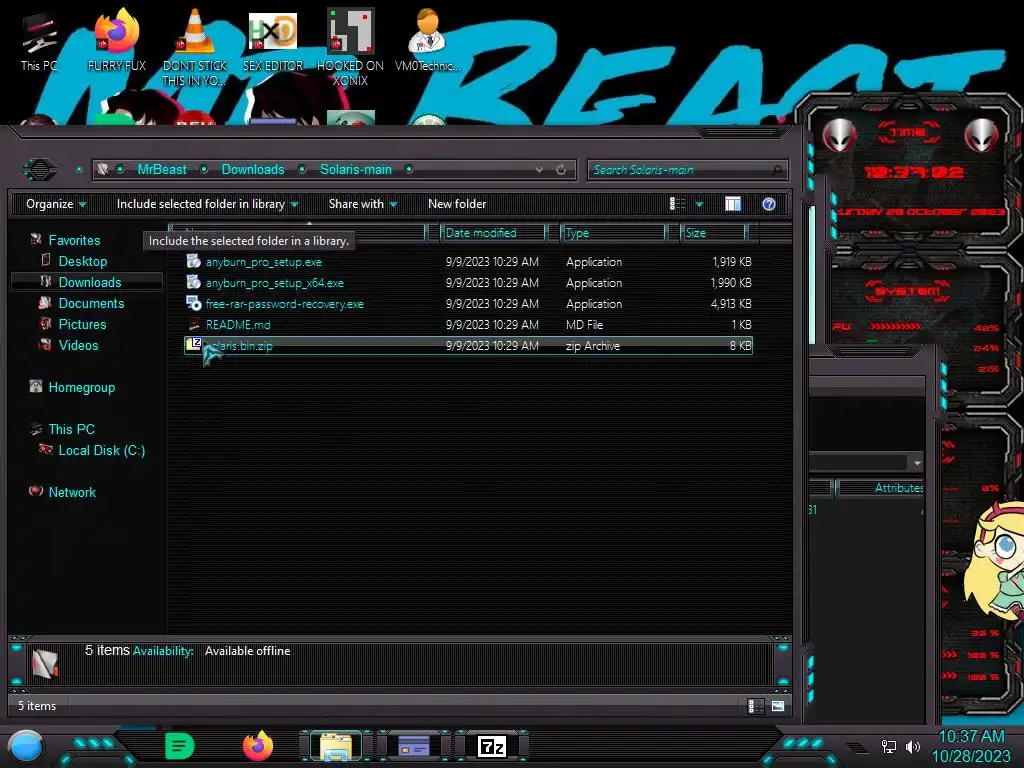Image resolution: width=1024 pixels, height=768 pixels.
Task: Select README.md file icon
Action: coord(193,324)
